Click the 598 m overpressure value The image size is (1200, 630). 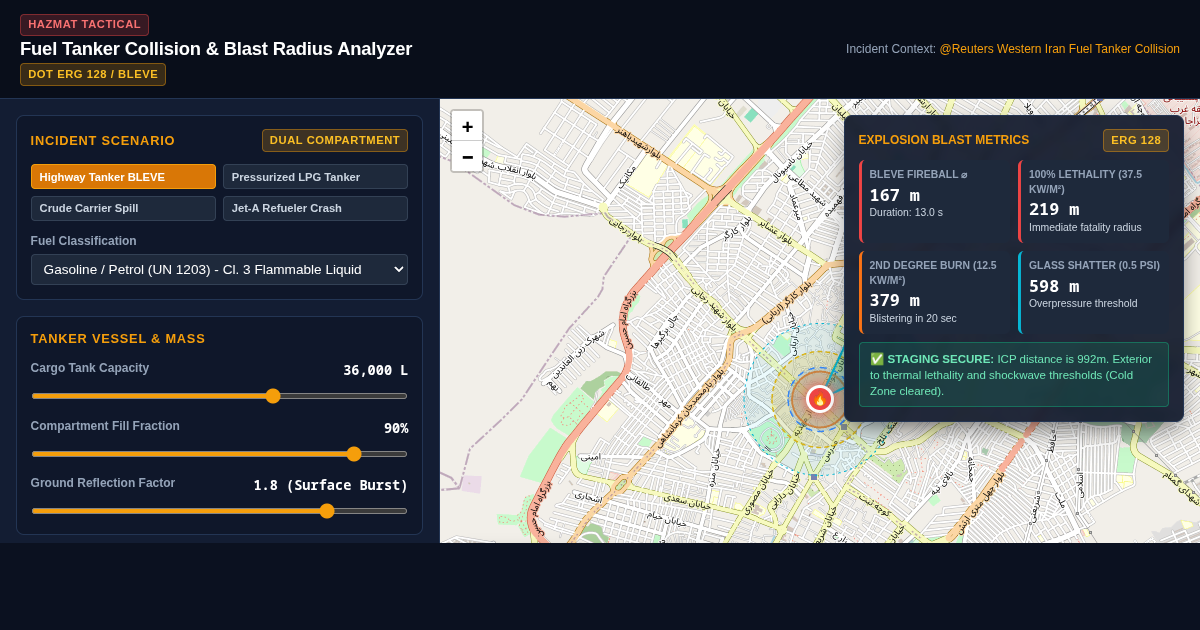click(x=1054, y=286)
